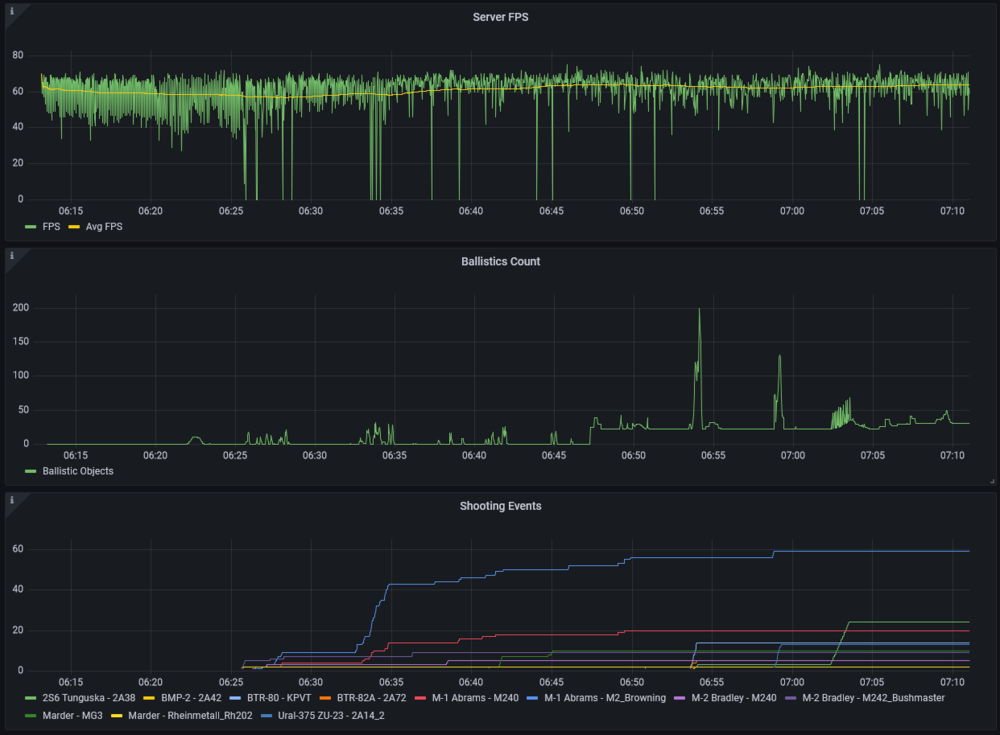The width and height of the screenshot is (1000, 735).
Task: Click the Ballistics Count panel resize handle
Action: tap(992, 482)
